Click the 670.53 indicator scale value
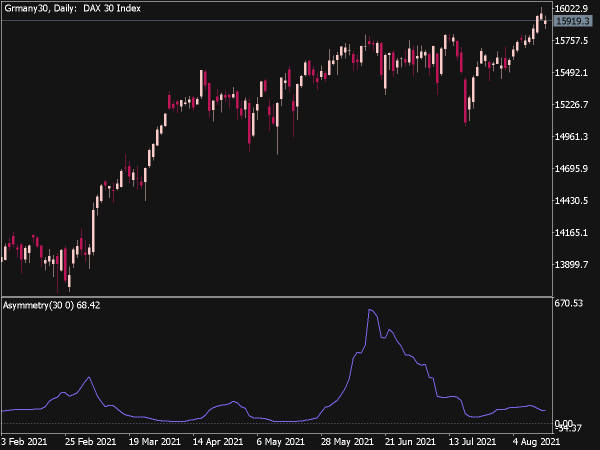600x450 pixels. tap(569, 303)
